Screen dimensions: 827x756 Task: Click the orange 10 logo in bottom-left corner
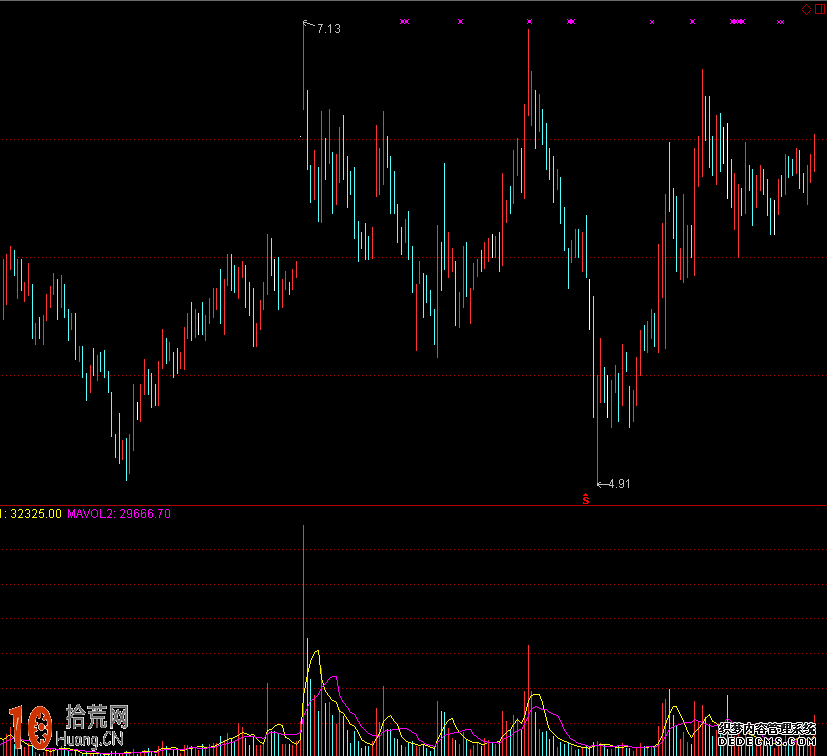(x=29, y=727)
